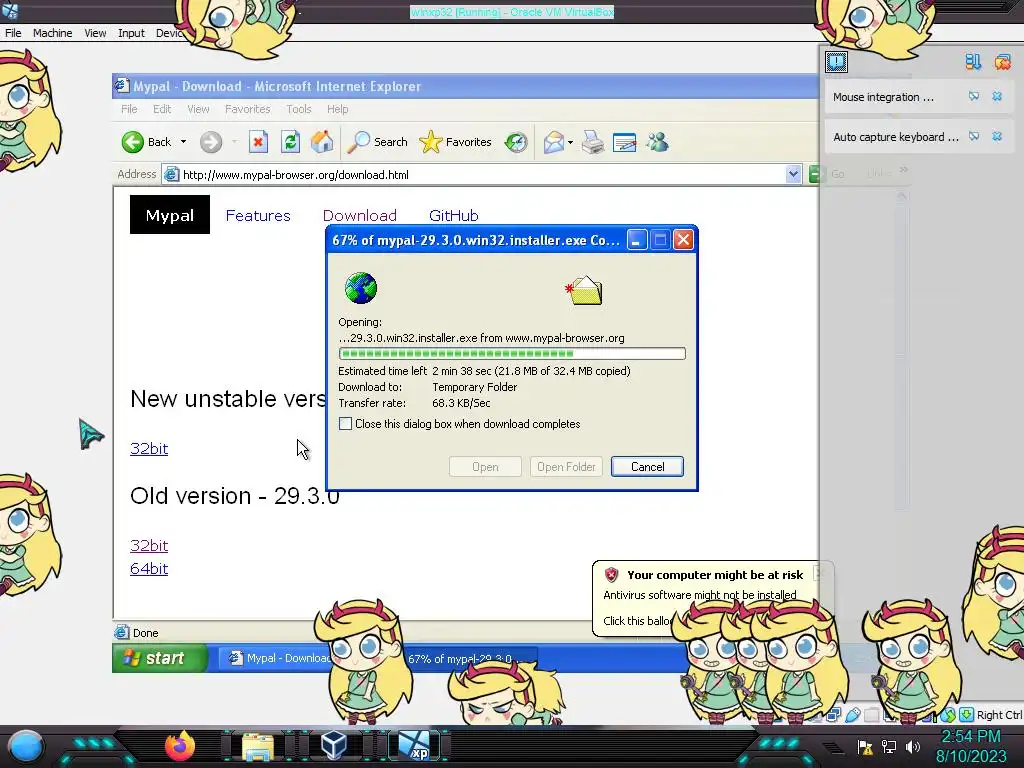Click the 64bit link under Old version
The height and width of the screenshot is (768, 1024).
[149, 569]
